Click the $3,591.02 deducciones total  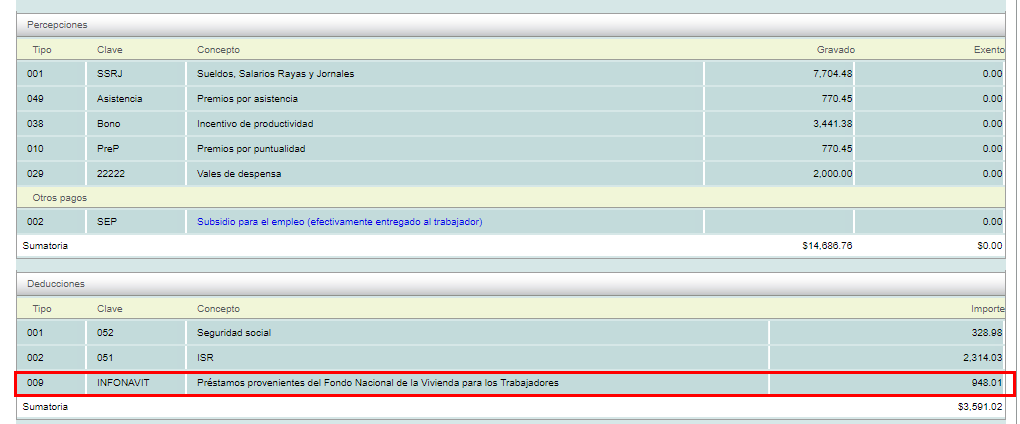pyautogui.click(x=979, y=407)
